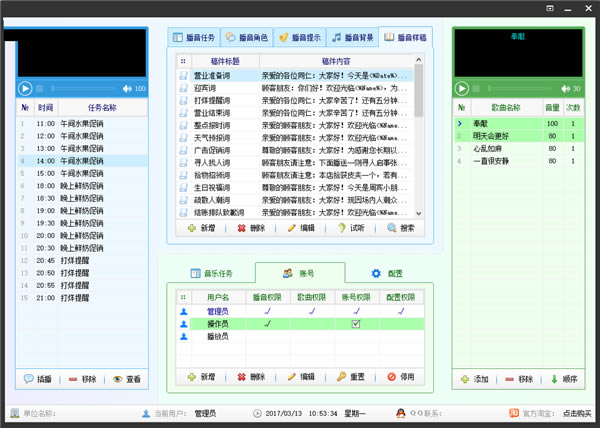Select the 操作员 account row

(x=300, y=324)
